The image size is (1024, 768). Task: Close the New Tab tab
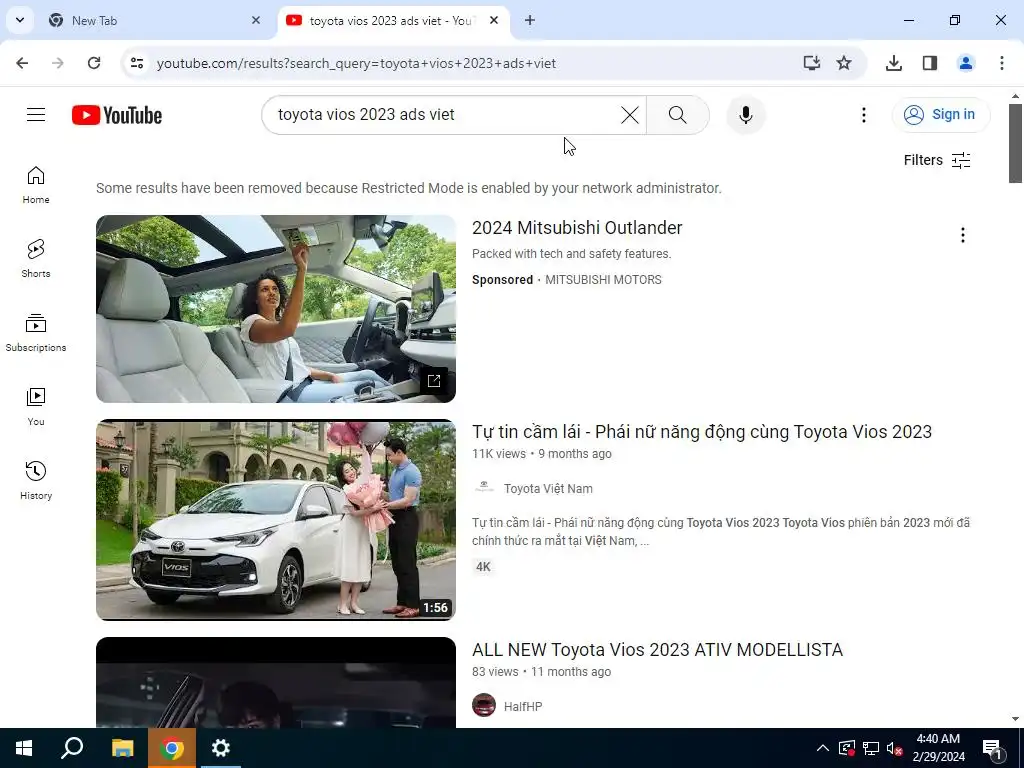click(x=256, y=20)
